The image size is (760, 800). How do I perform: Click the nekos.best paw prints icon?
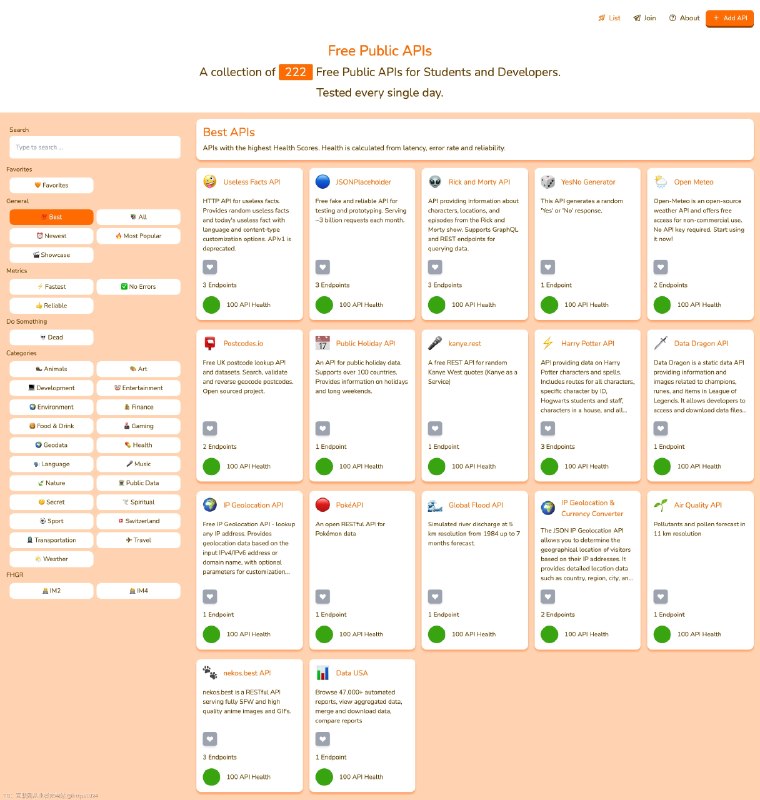coord(210,673)
